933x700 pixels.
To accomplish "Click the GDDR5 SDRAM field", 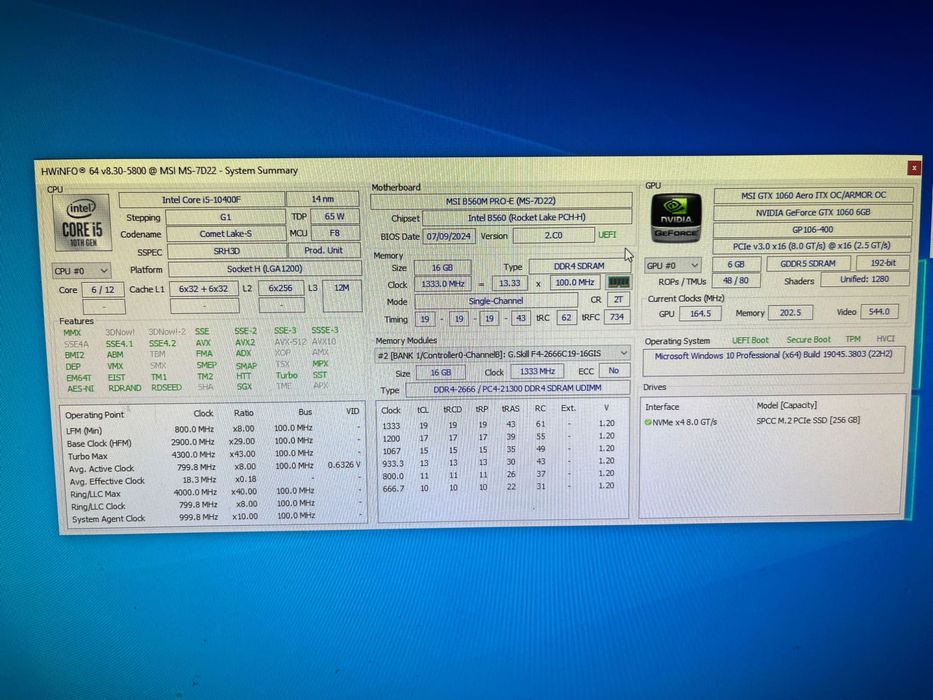I will [x=808, y=263].
